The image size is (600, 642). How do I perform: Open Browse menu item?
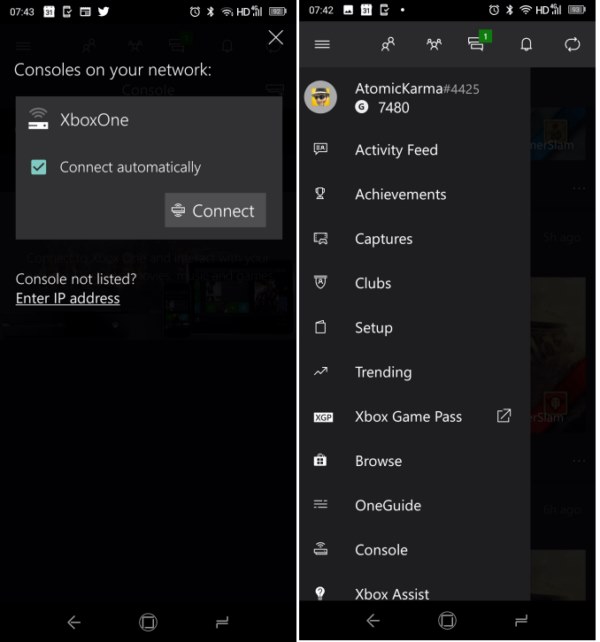[x=414, y=461]
